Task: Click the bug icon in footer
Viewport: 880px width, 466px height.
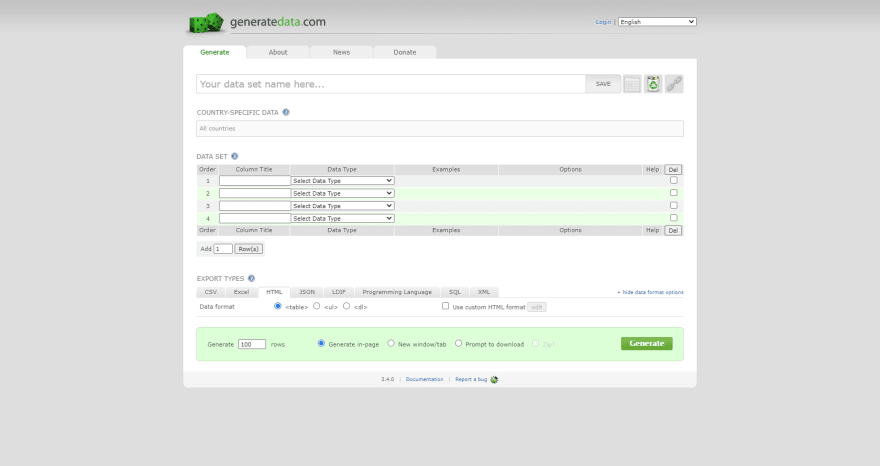Action: [494, 380]
